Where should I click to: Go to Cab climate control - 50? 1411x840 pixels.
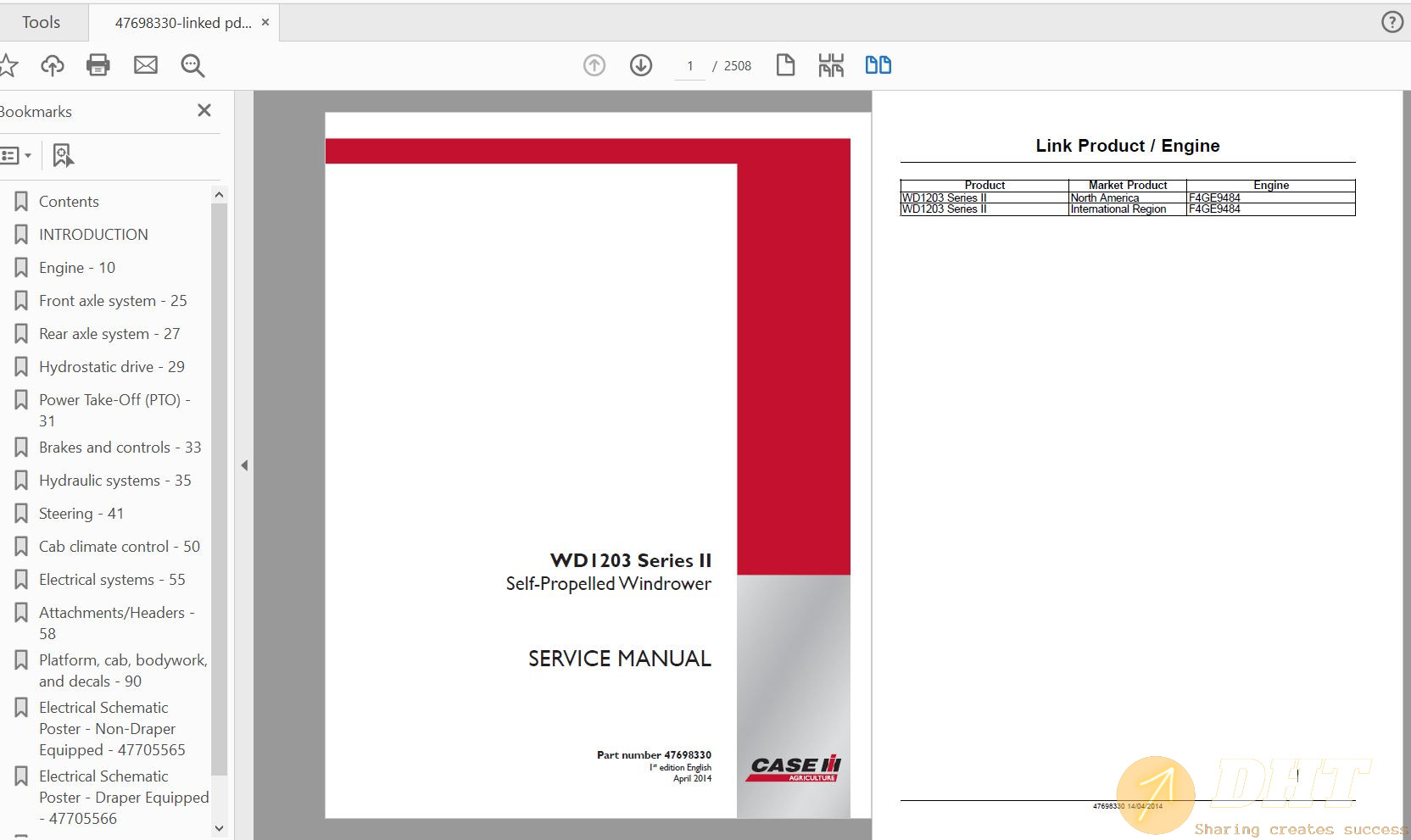click(120, 547)
